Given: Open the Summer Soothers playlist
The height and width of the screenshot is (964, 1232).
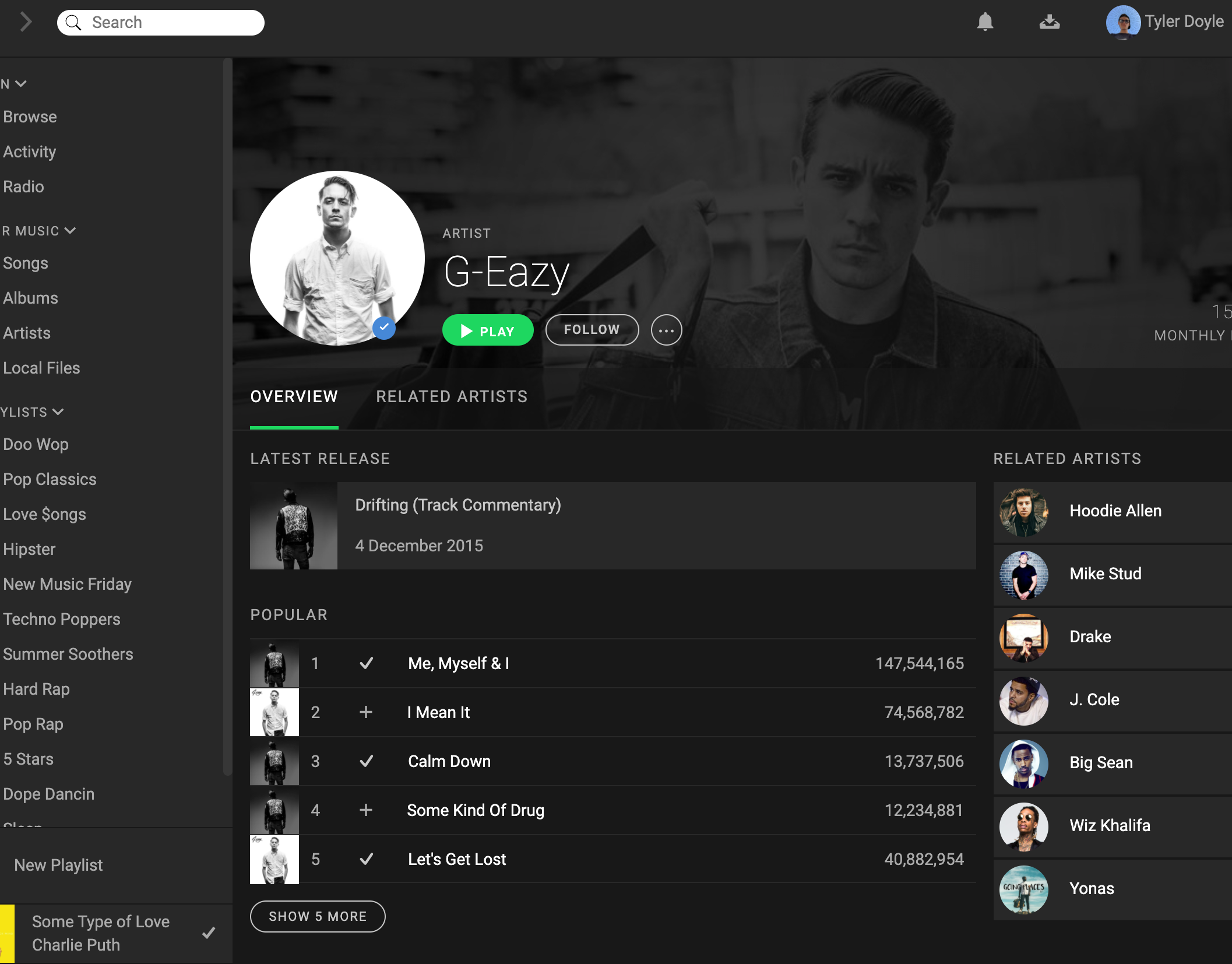Looking at the screenshot, I should (x=68, y=655).
